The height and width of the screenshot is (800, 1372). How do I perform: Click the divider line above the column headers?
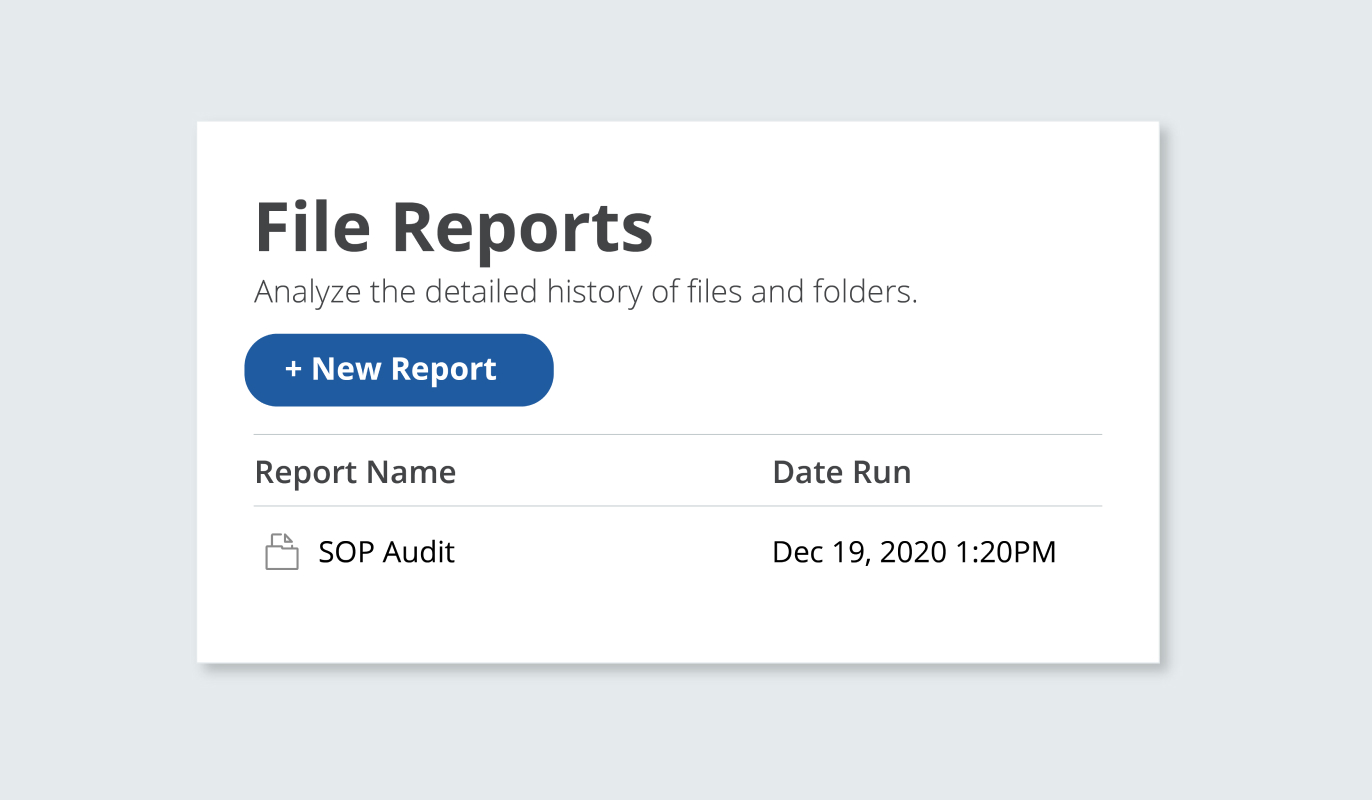[677, 435]
